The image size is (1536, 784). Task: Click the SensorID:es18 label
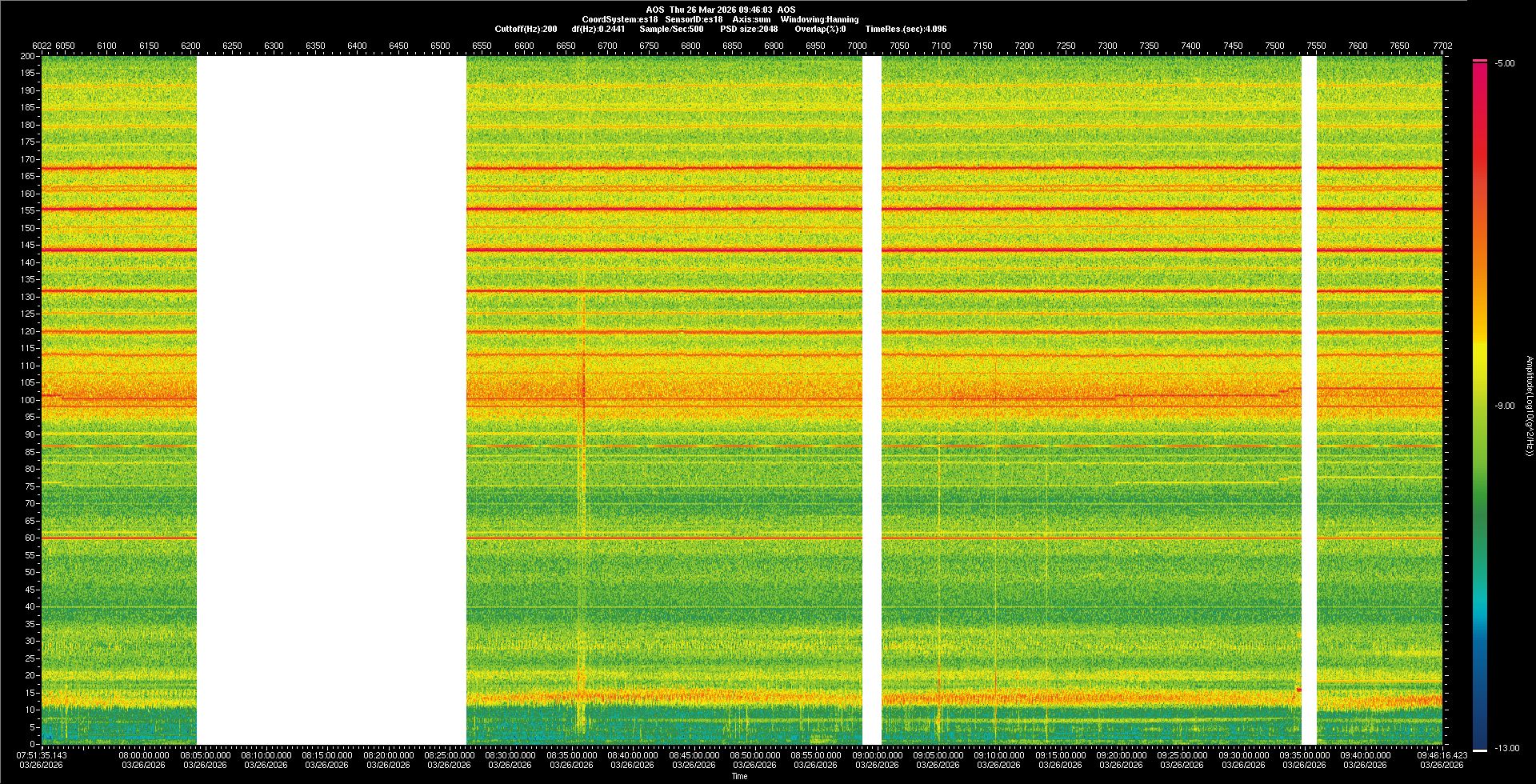(x=694, y=19)
